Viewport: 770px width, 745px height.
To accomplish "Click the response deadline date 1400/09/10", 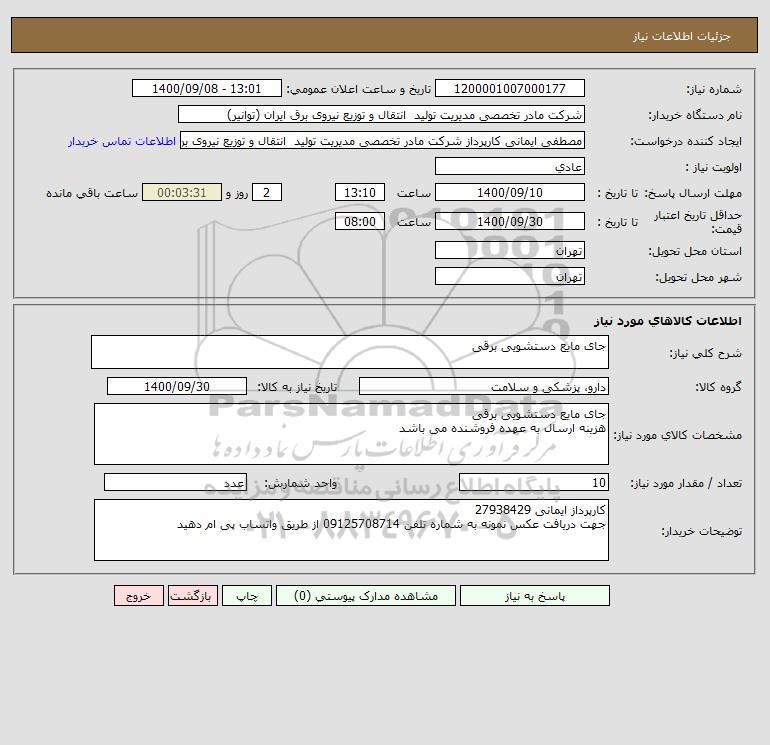I will (510, 193).
